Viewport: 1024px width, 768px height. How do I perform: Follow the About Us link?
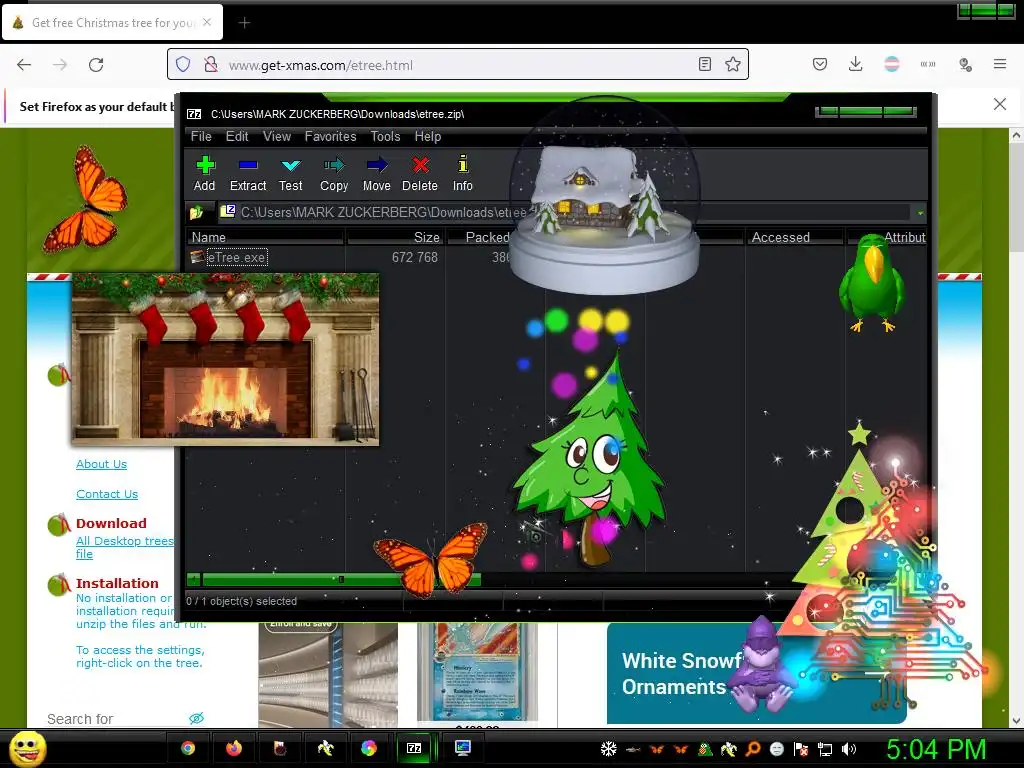(x=101, y=464)
